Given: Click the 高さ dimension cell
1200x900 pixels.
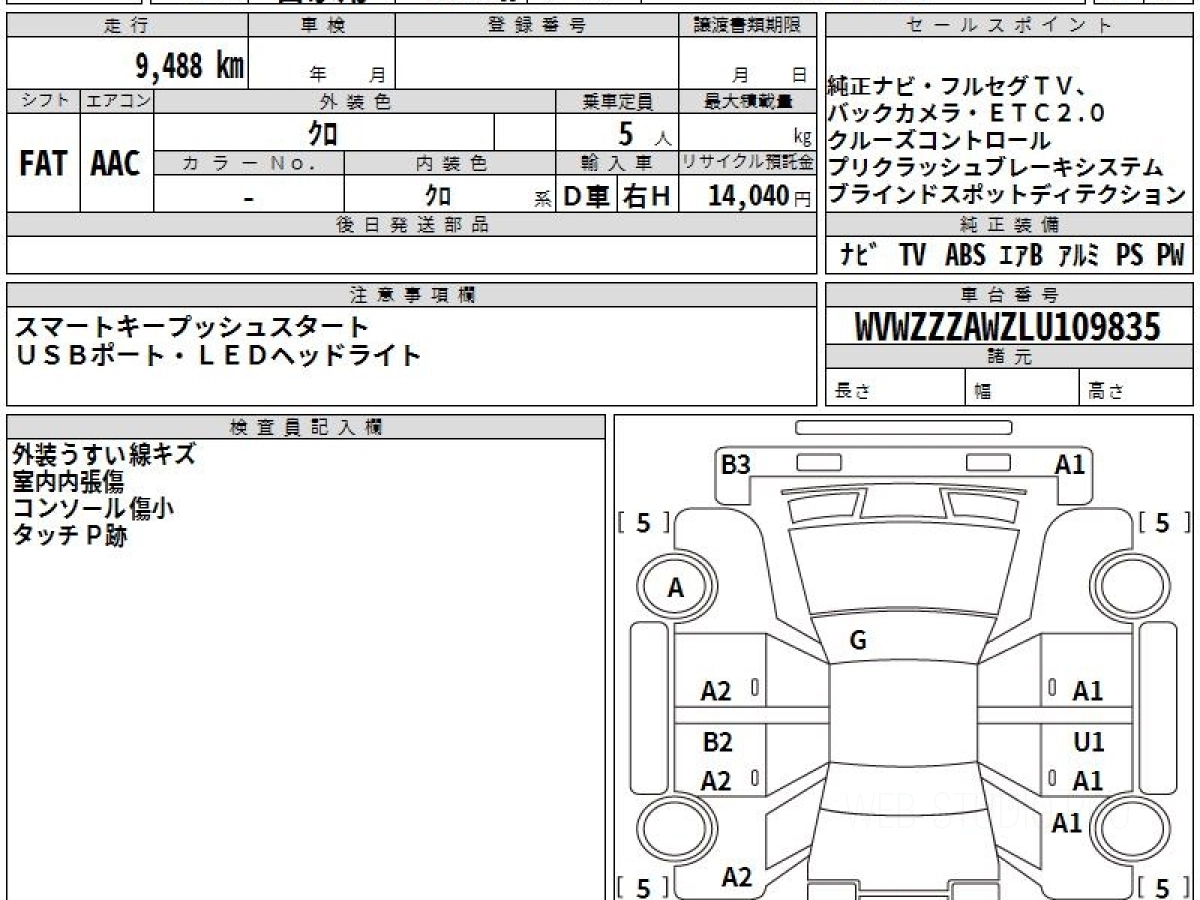Looking at the screenshot, I should pos(1136,389).
